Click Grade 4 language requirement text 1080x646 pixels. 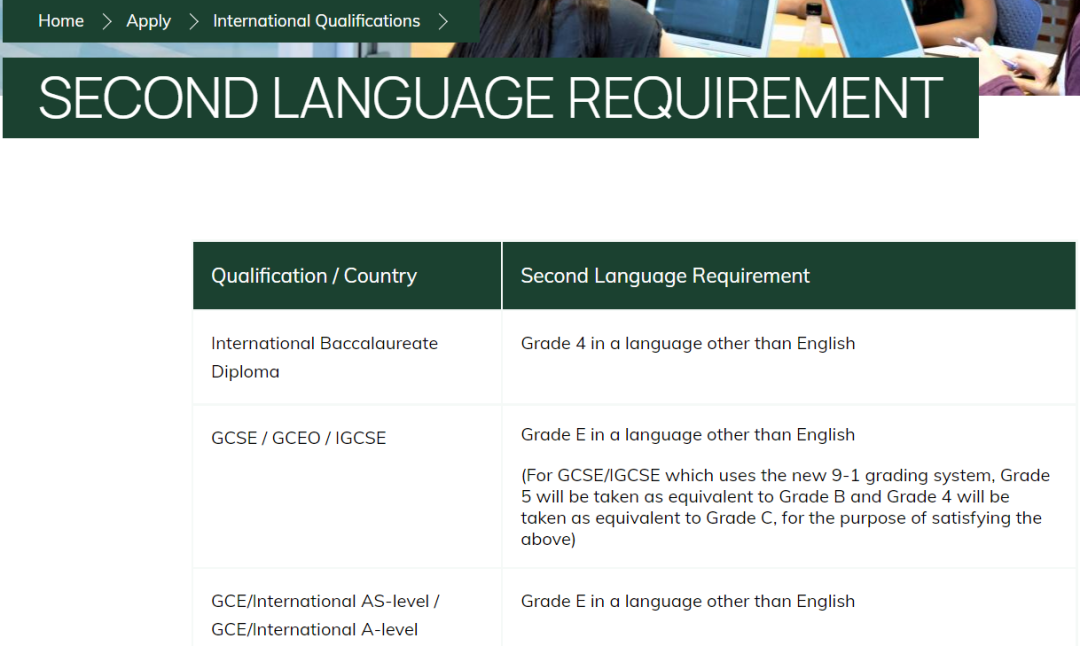point(688,343)
